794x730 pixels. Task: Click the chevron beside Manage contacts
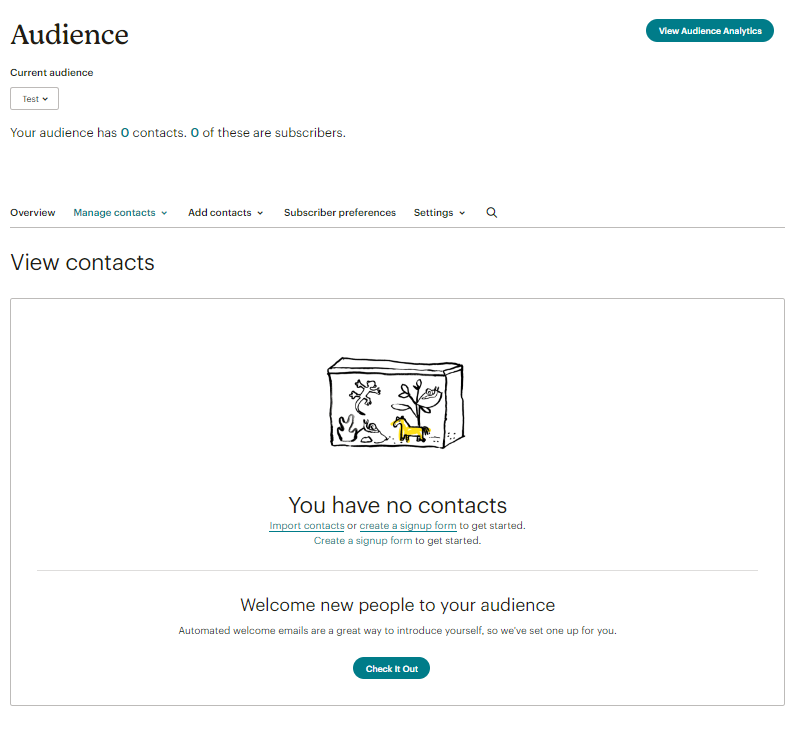pos(164,213)
